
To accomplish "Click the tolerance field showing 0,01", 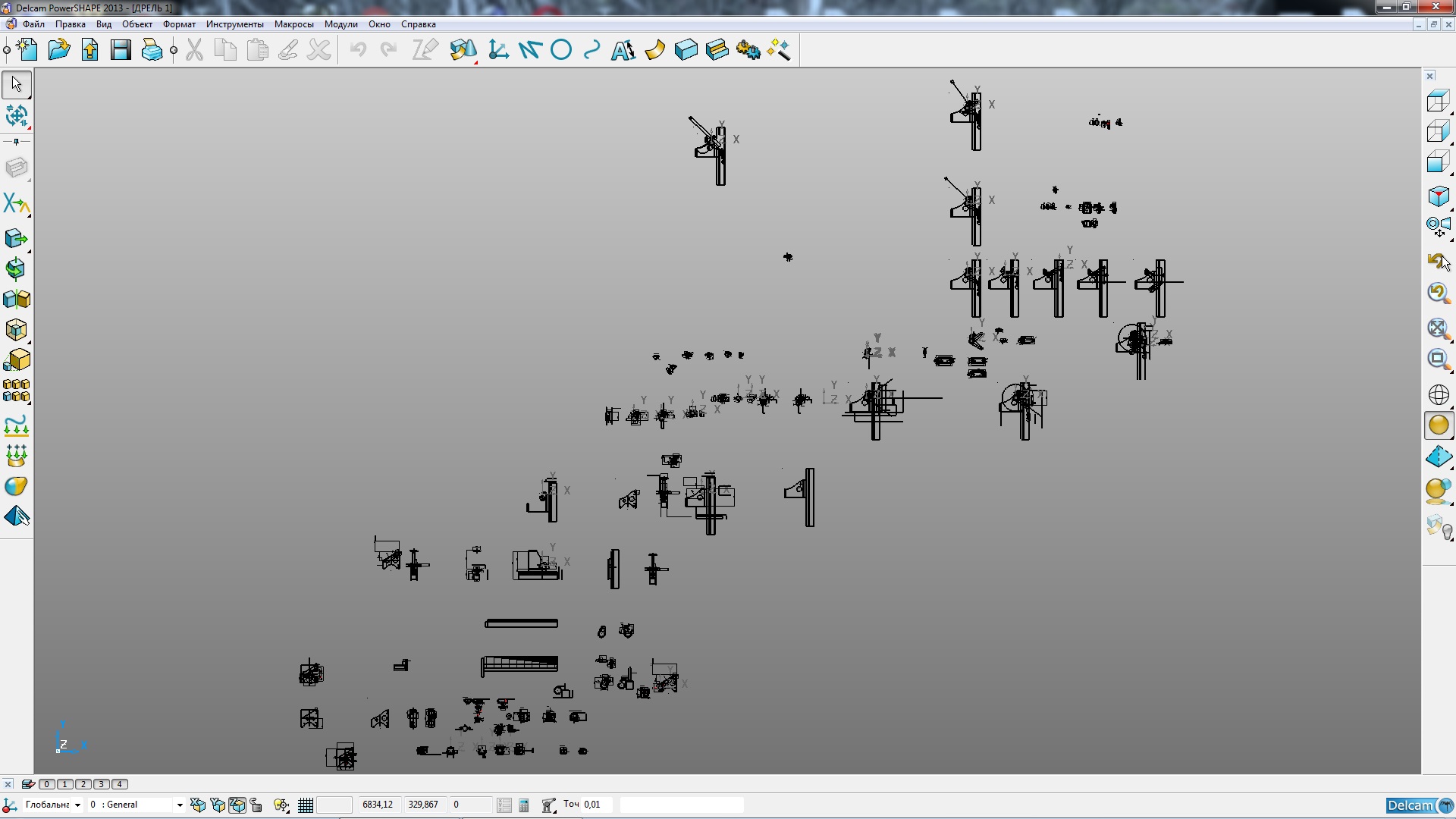I will click(x=595, y=805).
